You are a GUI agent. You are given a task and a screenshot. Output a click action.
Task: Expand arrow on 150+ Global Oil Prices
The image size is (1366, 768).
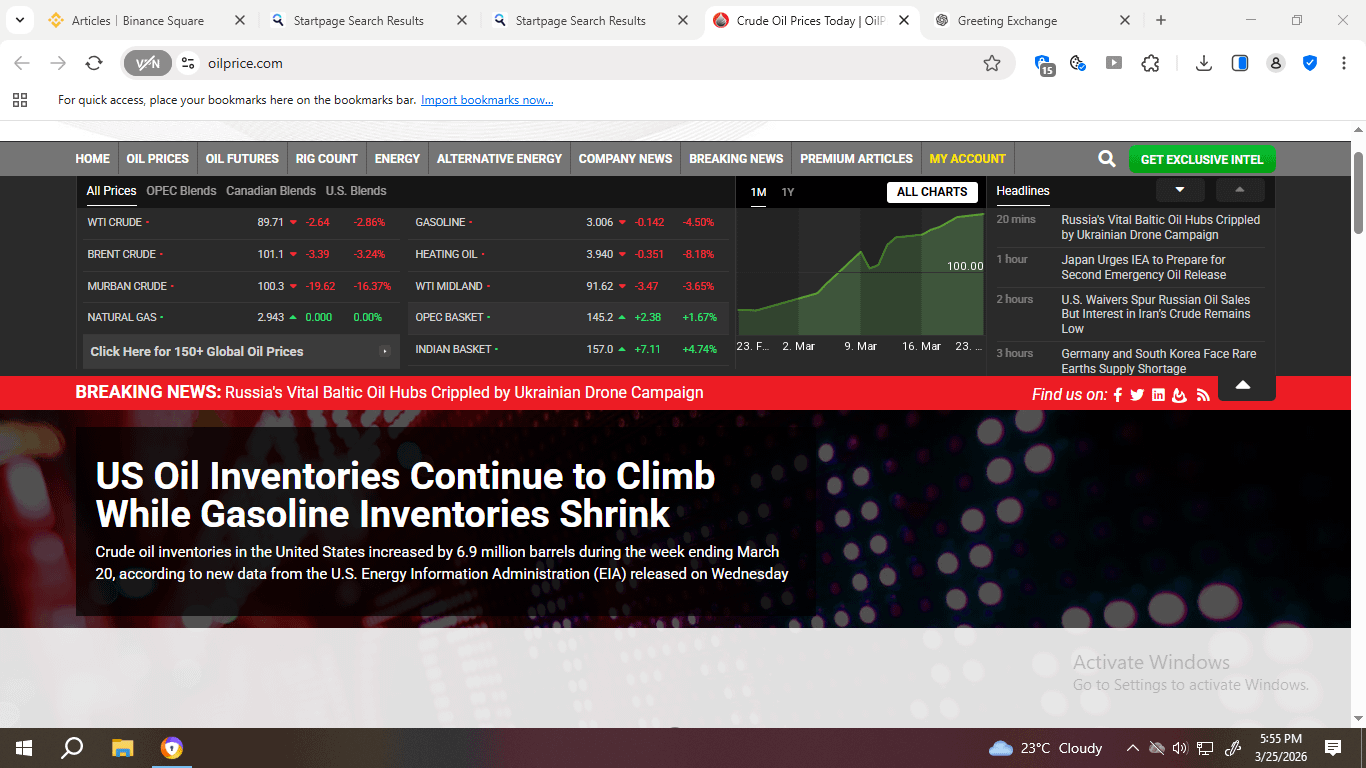click(385, 352)
